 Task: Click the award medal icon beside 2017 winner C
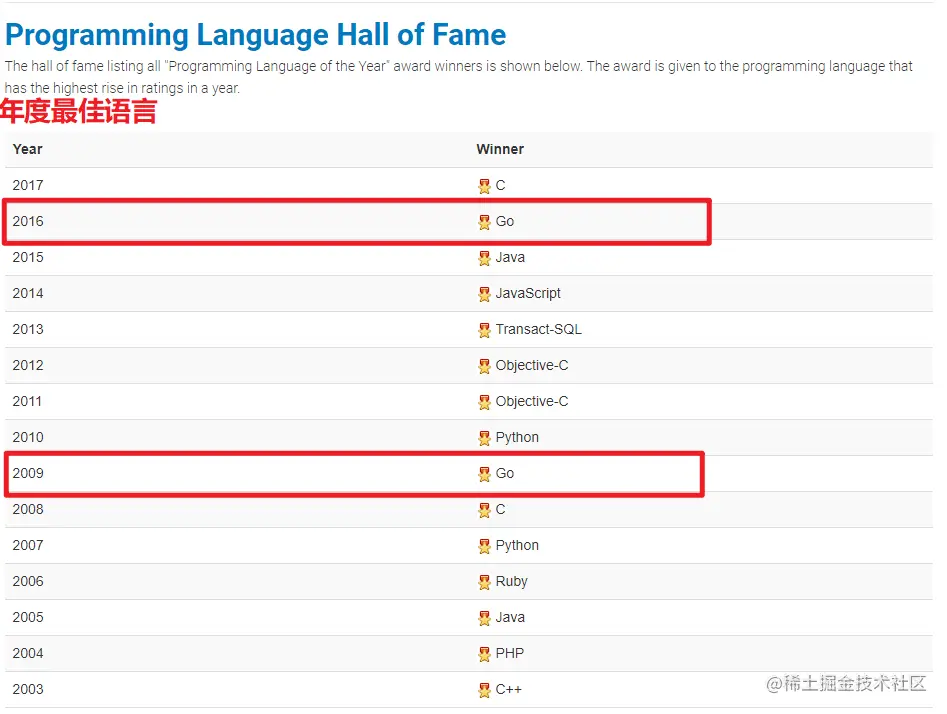[484, 186]
